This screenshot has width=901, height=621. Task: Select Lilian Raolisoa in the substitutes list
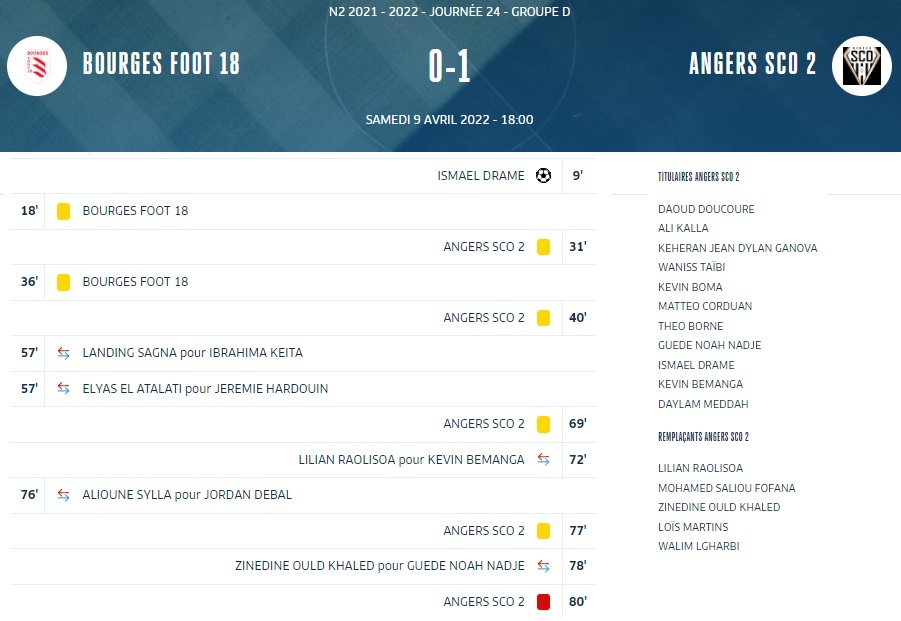[x=700, y=468]
